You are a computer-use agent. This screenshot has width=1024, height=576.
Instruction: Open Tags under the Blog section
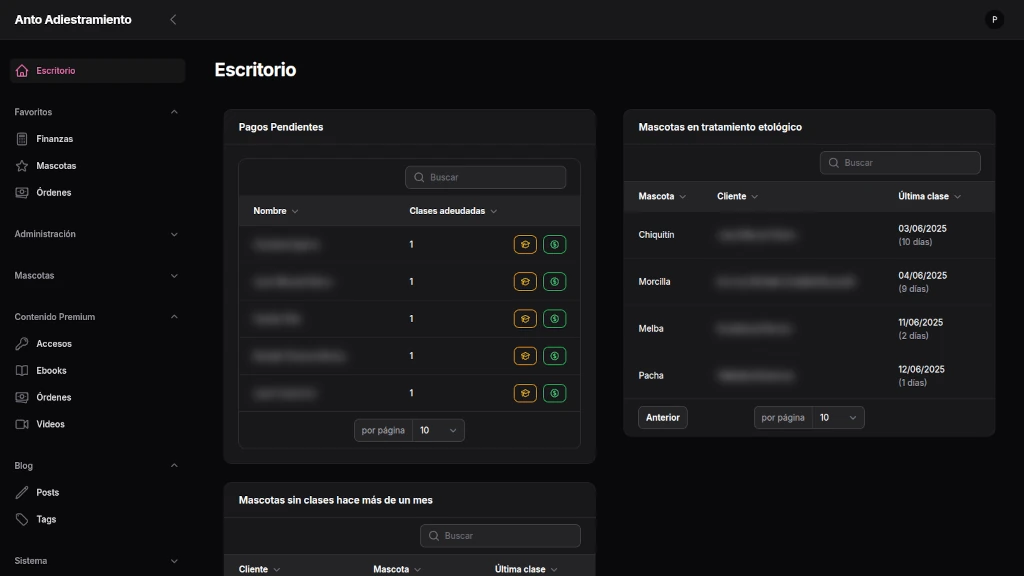46,519
